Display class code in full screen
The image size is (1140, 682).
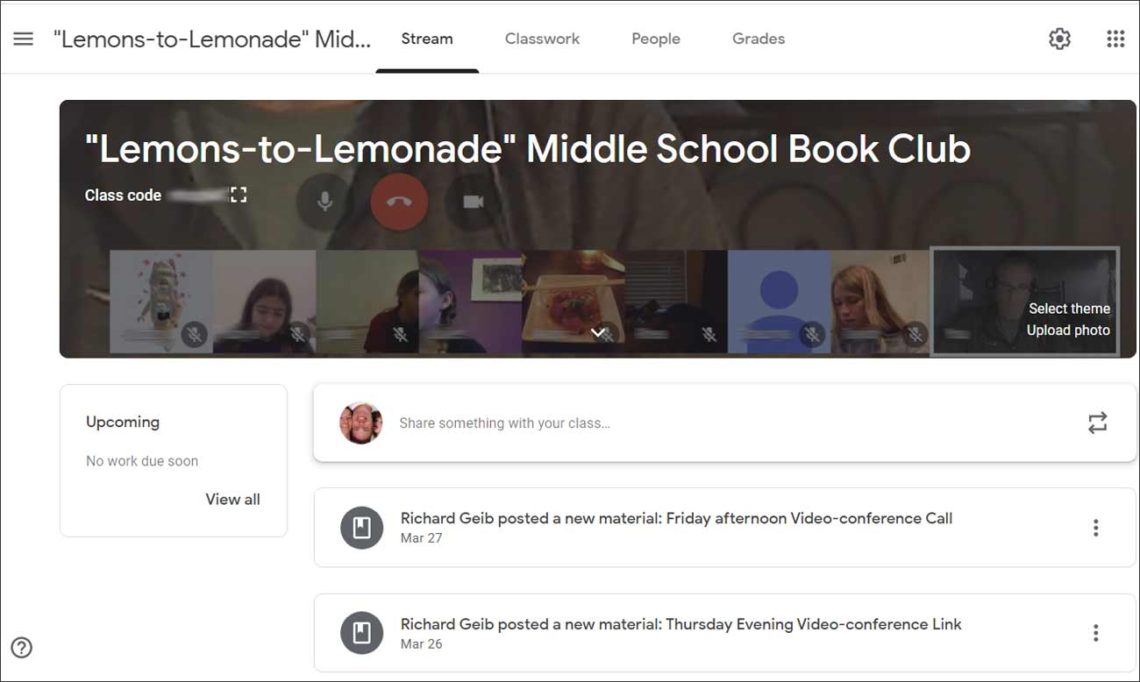point(238,195)
